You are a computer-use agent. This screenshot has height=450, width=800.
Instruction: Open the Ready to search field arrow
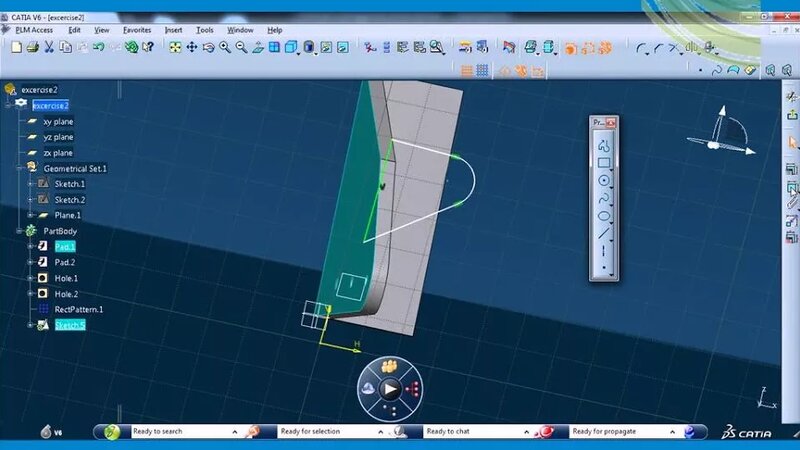point(235,432)
